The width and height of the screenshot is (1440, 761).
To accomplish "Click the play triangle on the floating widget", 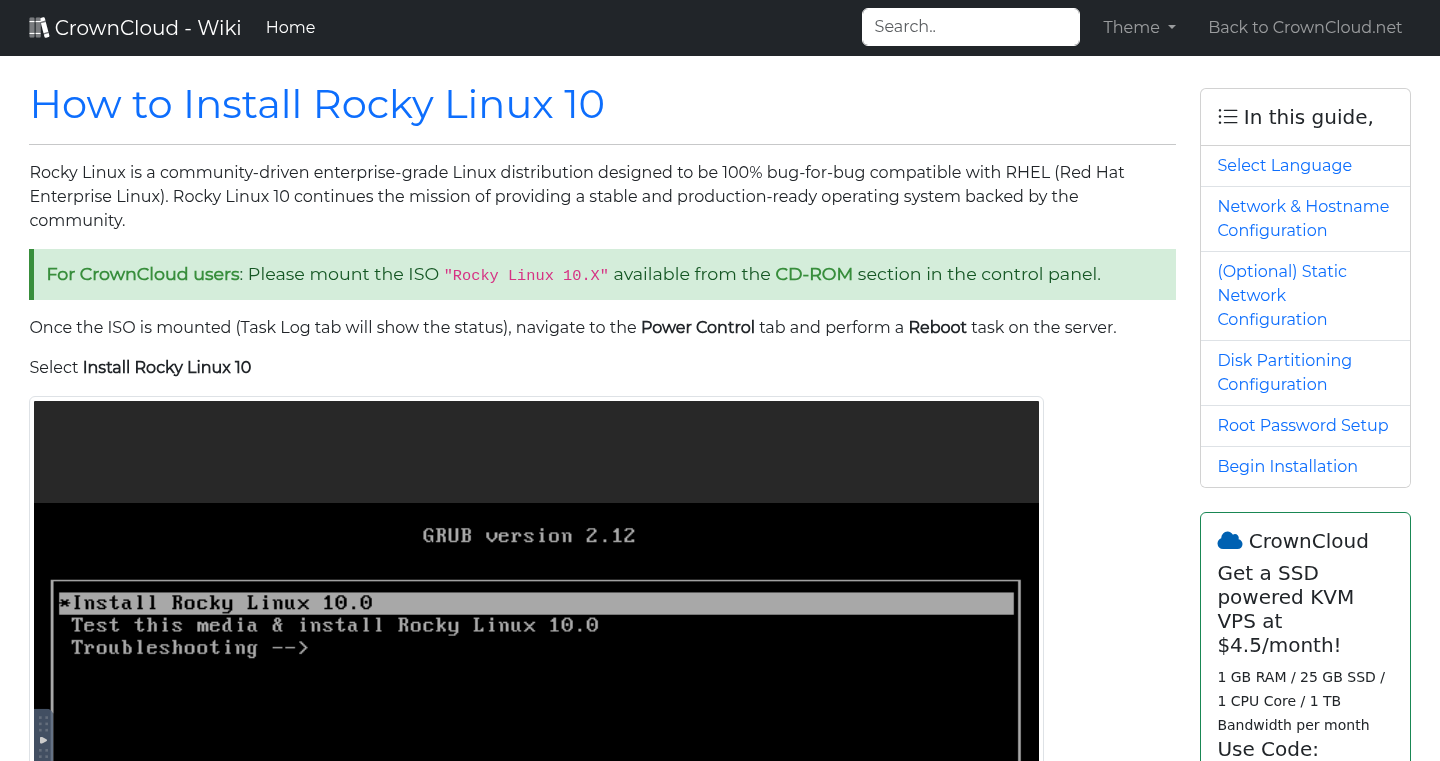I will 43,738.
